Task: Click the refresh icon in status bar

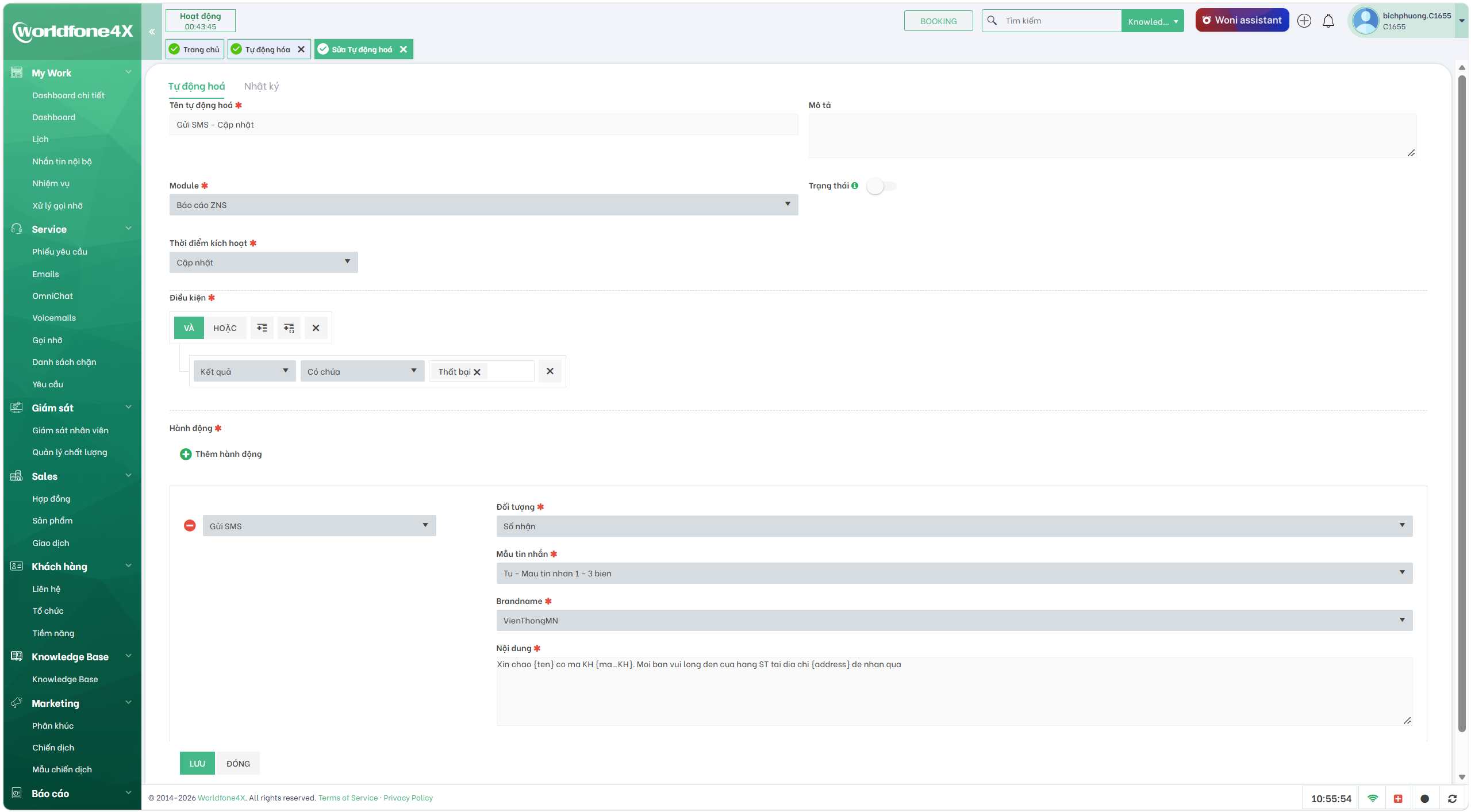Action: (x=1452, y=798)
